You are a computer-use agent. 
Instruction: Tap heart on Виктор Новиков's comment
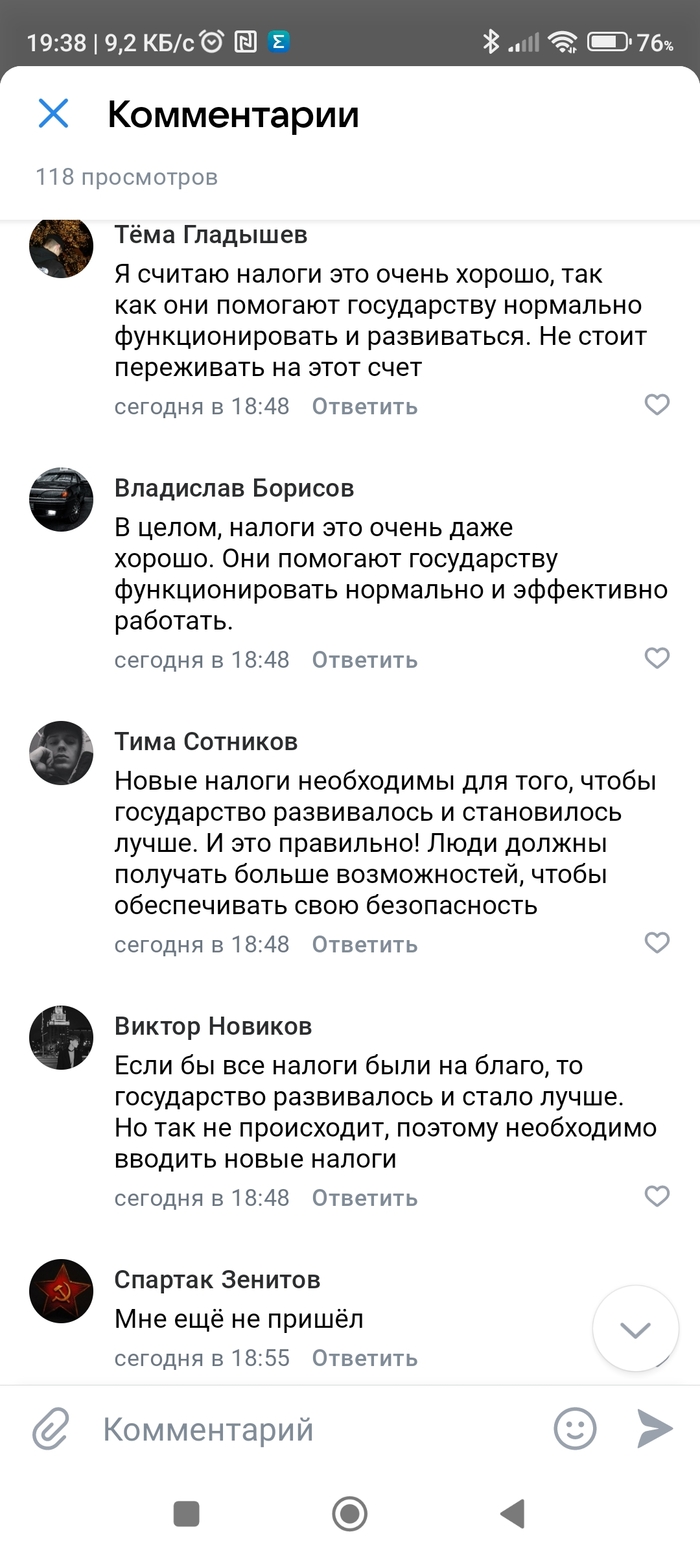657,1196
